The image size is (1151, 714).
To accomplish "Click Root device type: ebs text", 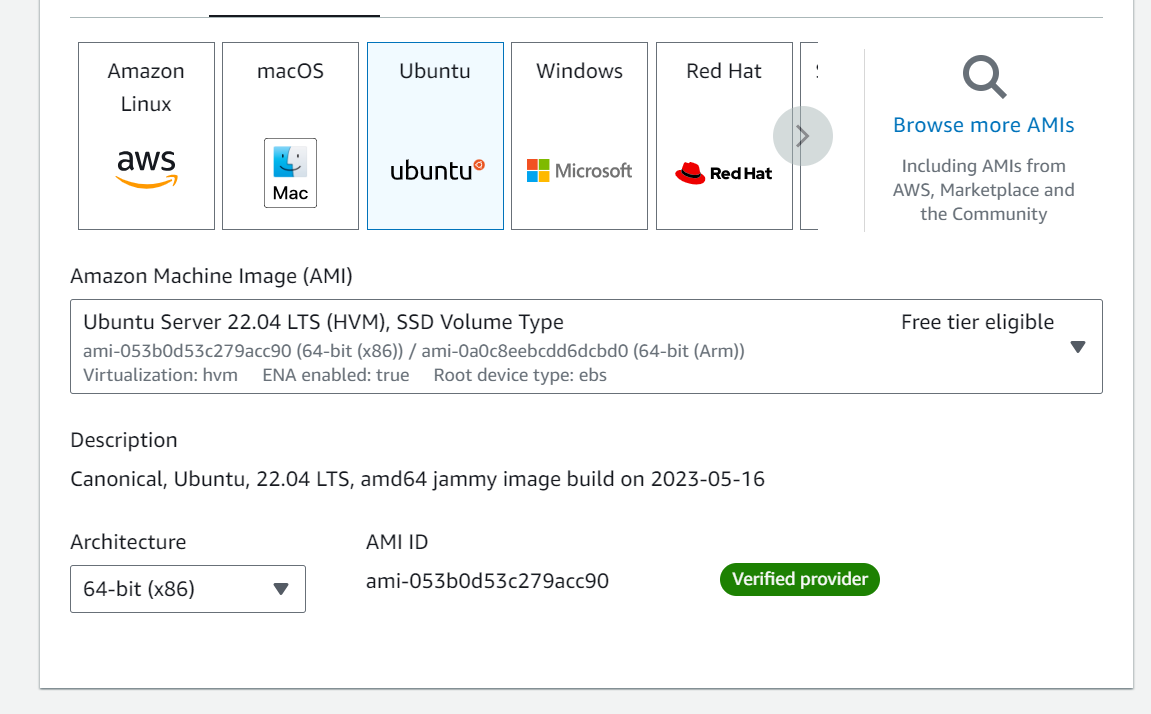I will tap(520, 376).
